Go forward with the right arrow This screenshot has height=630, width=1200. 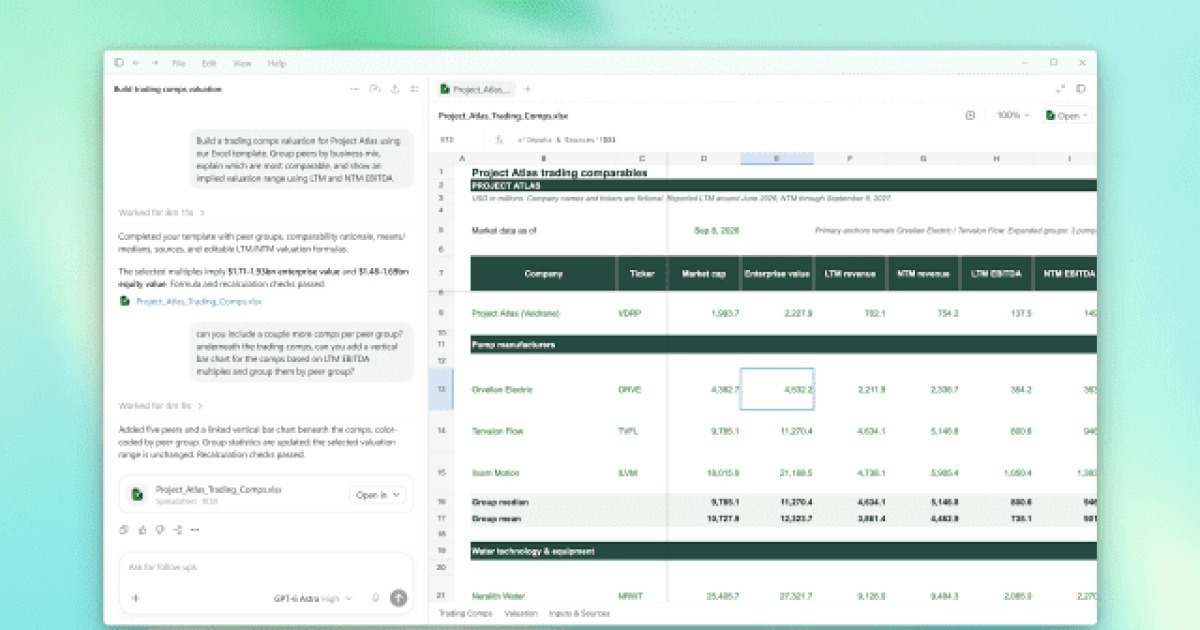coord(154,63)
